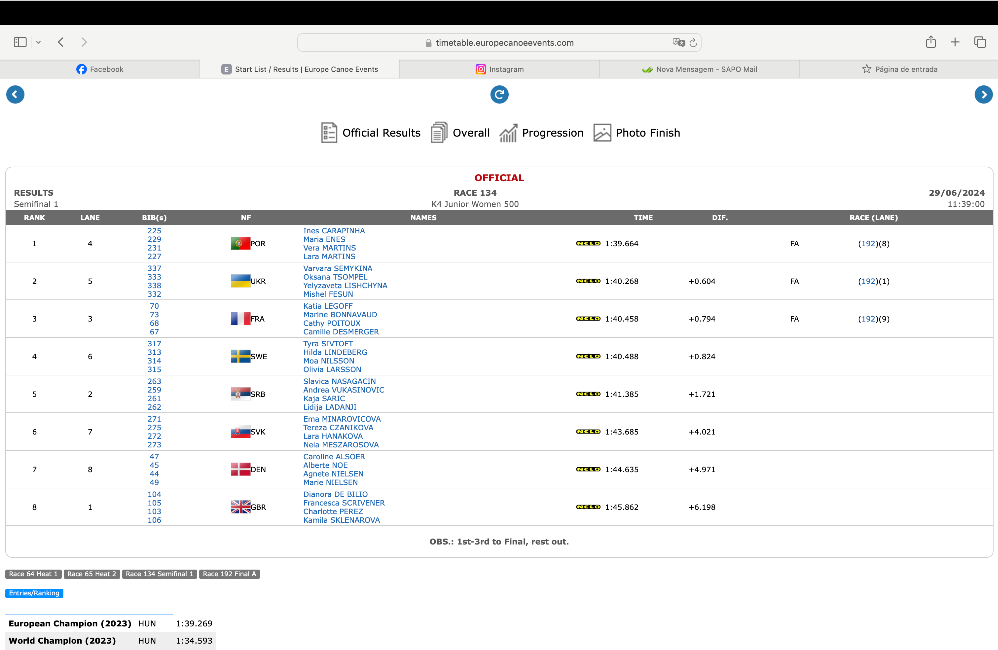
Task: Open Race 64 Heat 1 results
Action: pos(33,574)
